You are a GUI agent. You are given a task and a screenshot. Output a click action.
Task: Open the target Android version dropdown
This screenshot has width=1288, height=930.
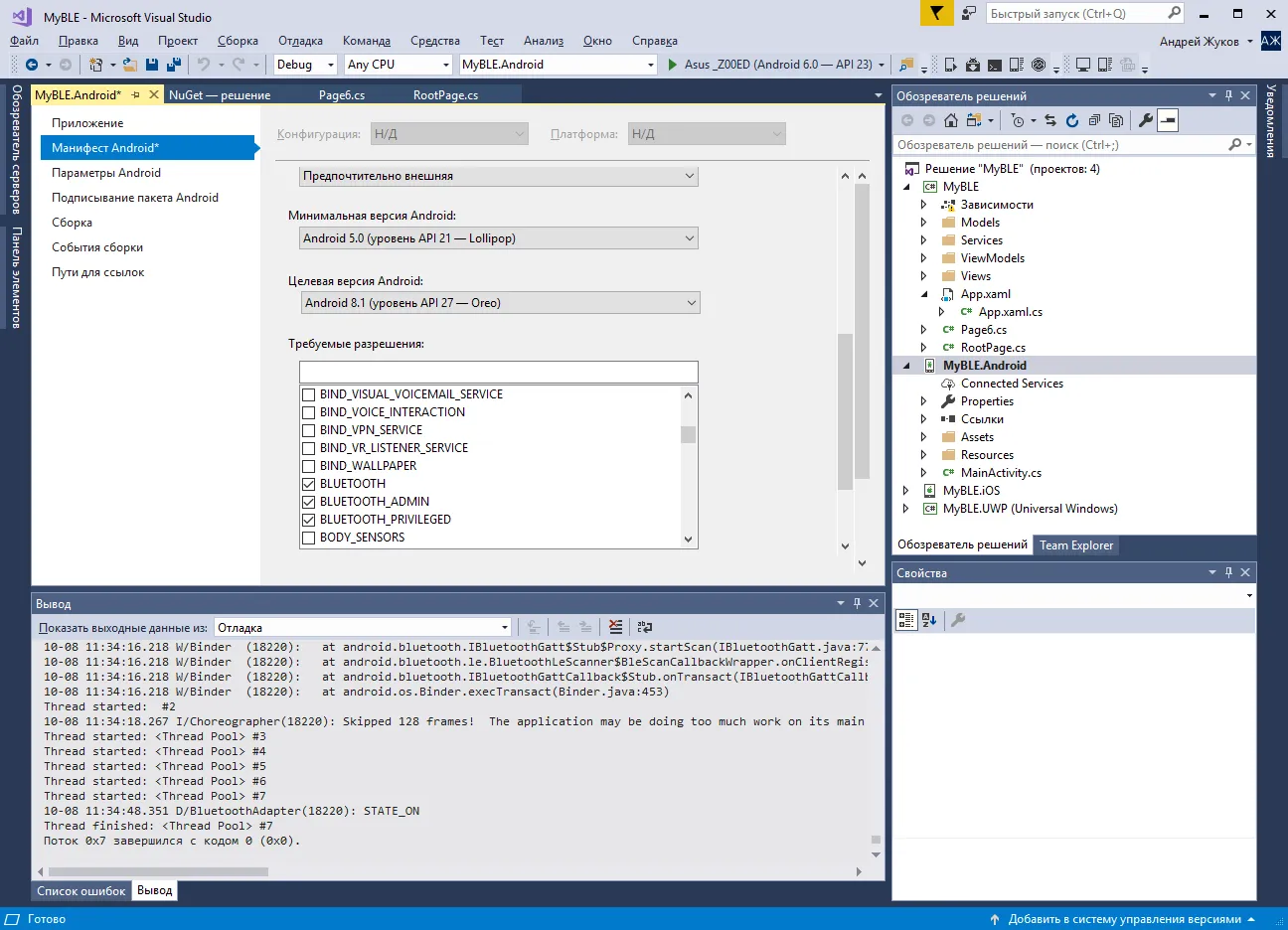click(500, 303)
